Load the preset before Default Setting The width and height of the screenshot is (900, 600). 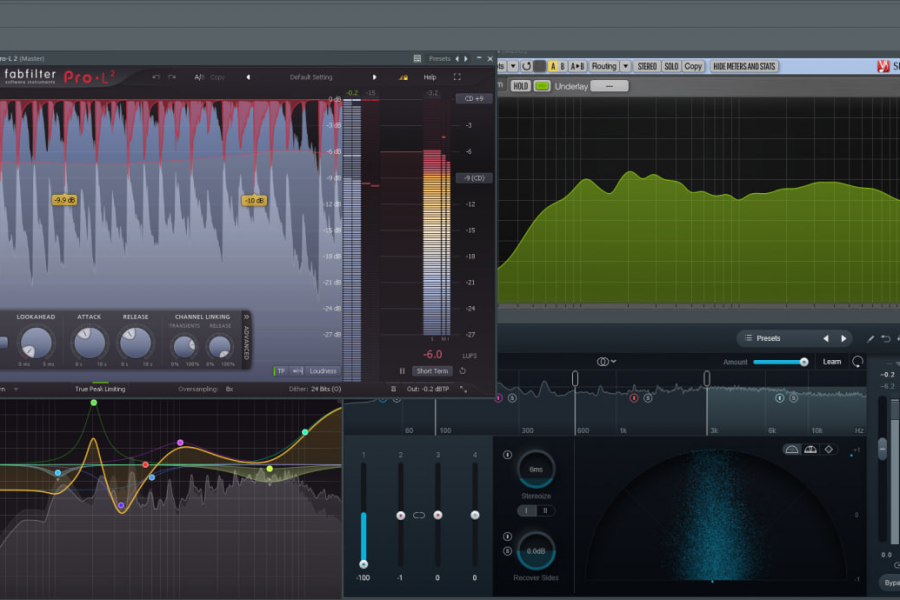tap(248, 77)
